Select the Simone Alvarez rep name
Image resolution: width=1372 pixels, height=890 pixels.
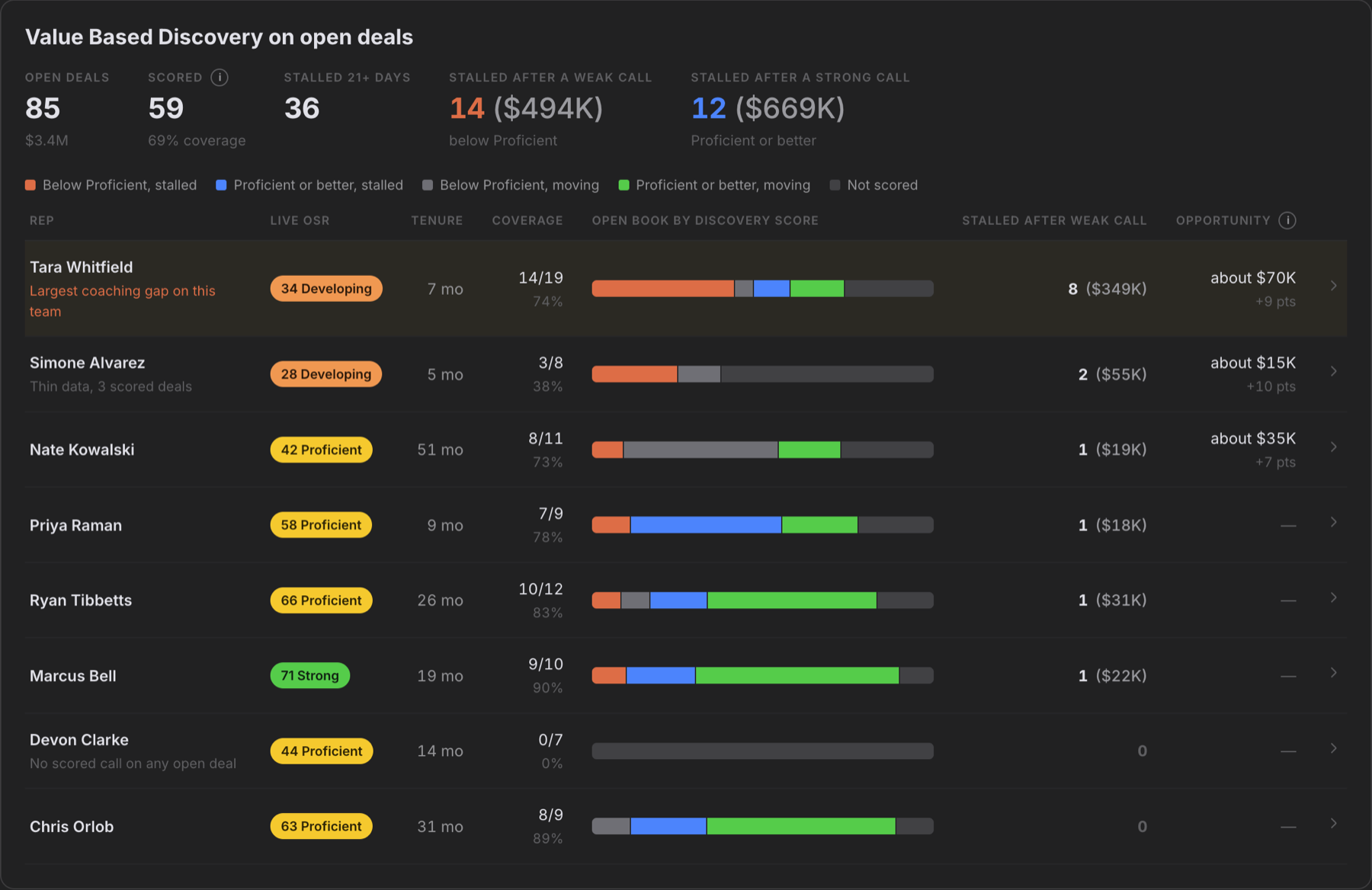coord(88,363)
